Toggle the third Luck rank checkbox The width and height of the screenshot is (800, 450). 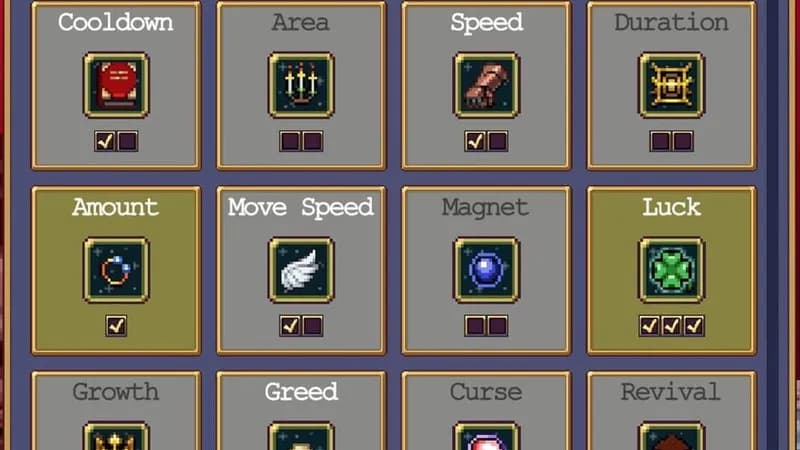694,326
